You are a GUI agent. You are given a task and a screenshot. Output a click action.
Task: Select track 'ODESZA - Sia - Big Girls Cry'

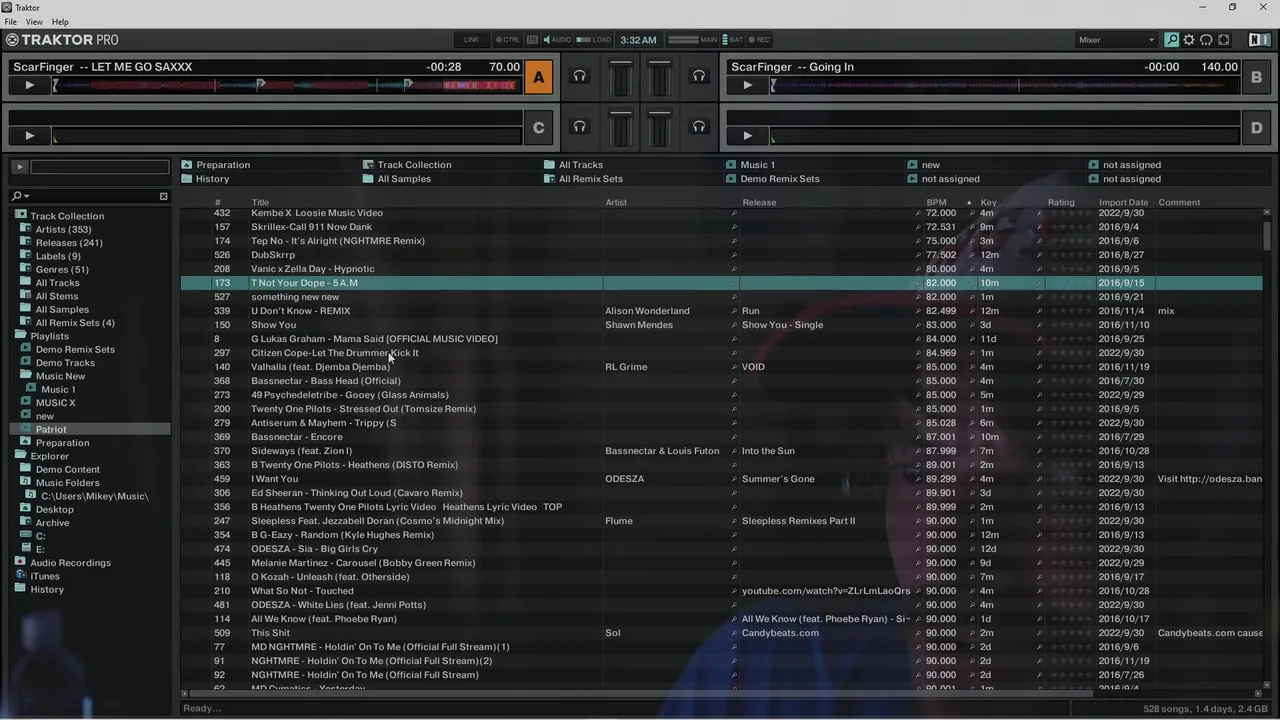[721, 549]
